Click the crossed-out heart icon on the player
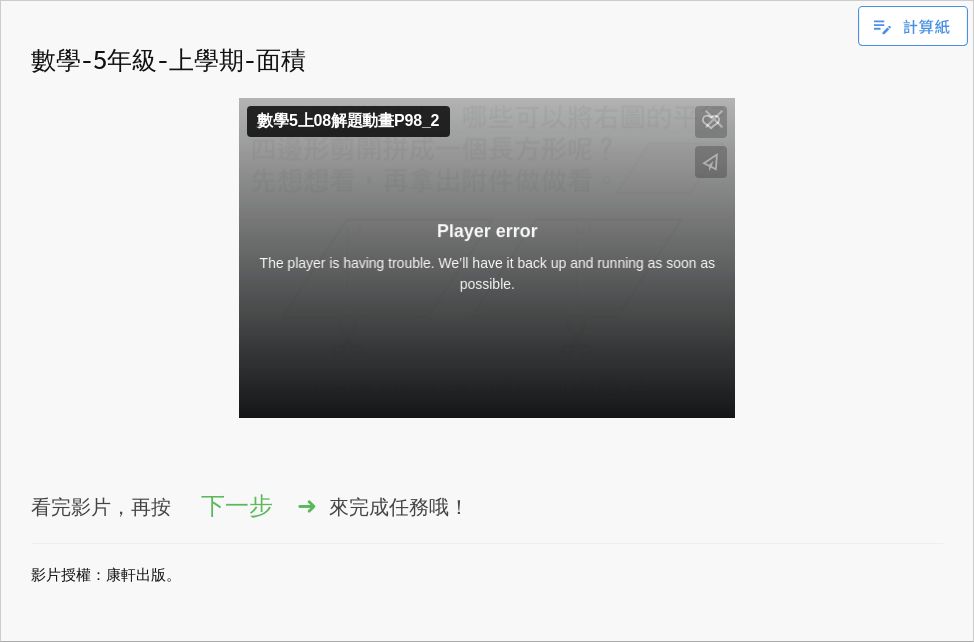The width and height of the screenshot is (974, 642). [x=711, y=121]
